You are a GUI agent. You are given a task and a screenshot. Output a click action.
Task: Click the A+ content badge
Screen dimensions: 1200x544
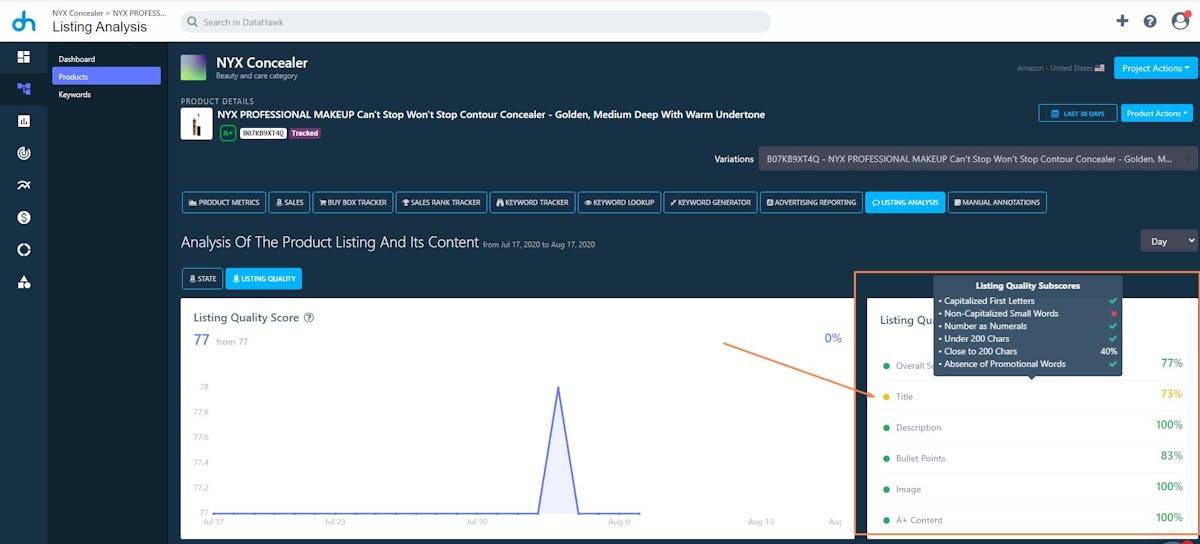click(x=228, y=133)
